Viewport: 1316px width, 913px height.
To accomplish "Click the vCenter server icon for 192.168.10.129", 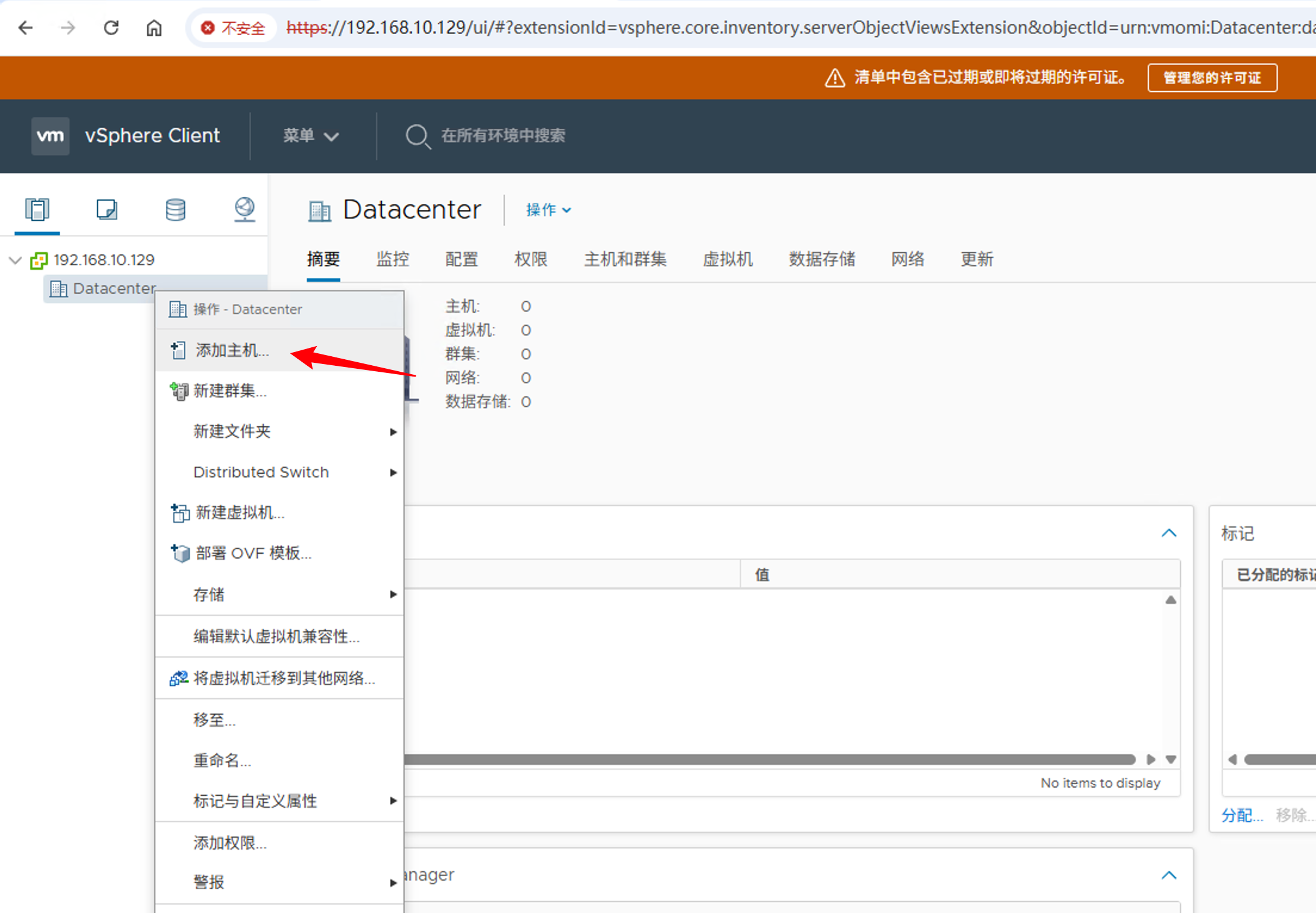I will (39, 260).
